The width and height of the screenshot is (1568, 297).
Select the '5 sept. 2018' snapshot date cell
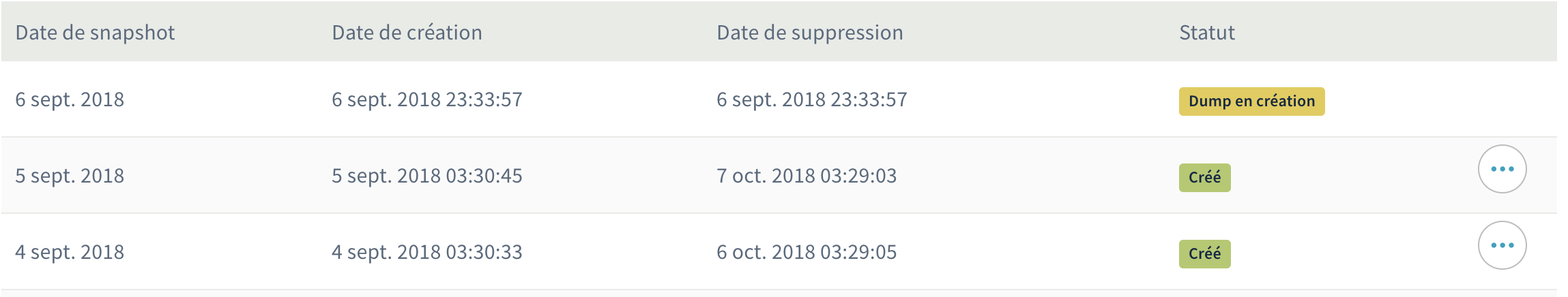pos(70,176)
